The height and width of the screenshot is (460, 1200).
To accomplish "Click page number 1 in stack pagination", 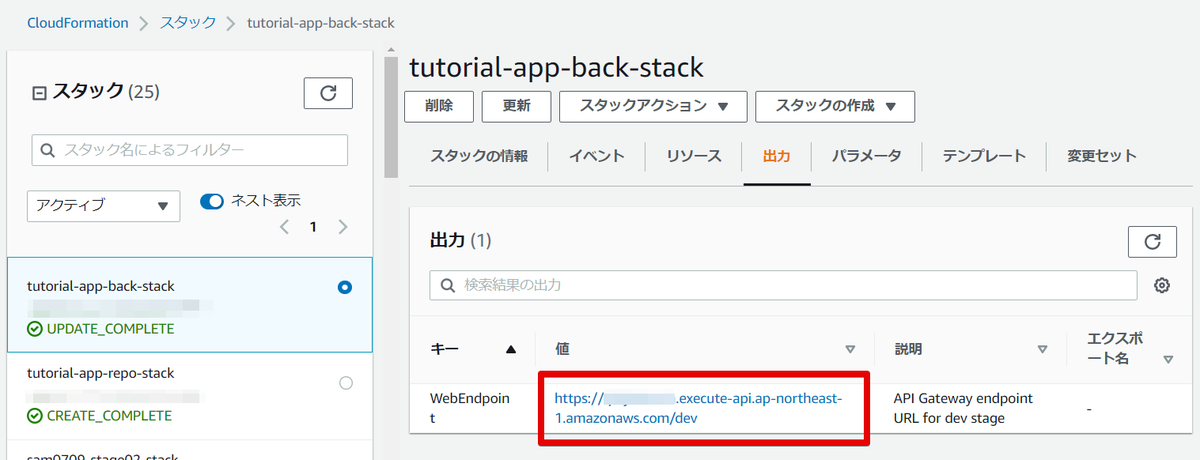I will click(313, 227).
